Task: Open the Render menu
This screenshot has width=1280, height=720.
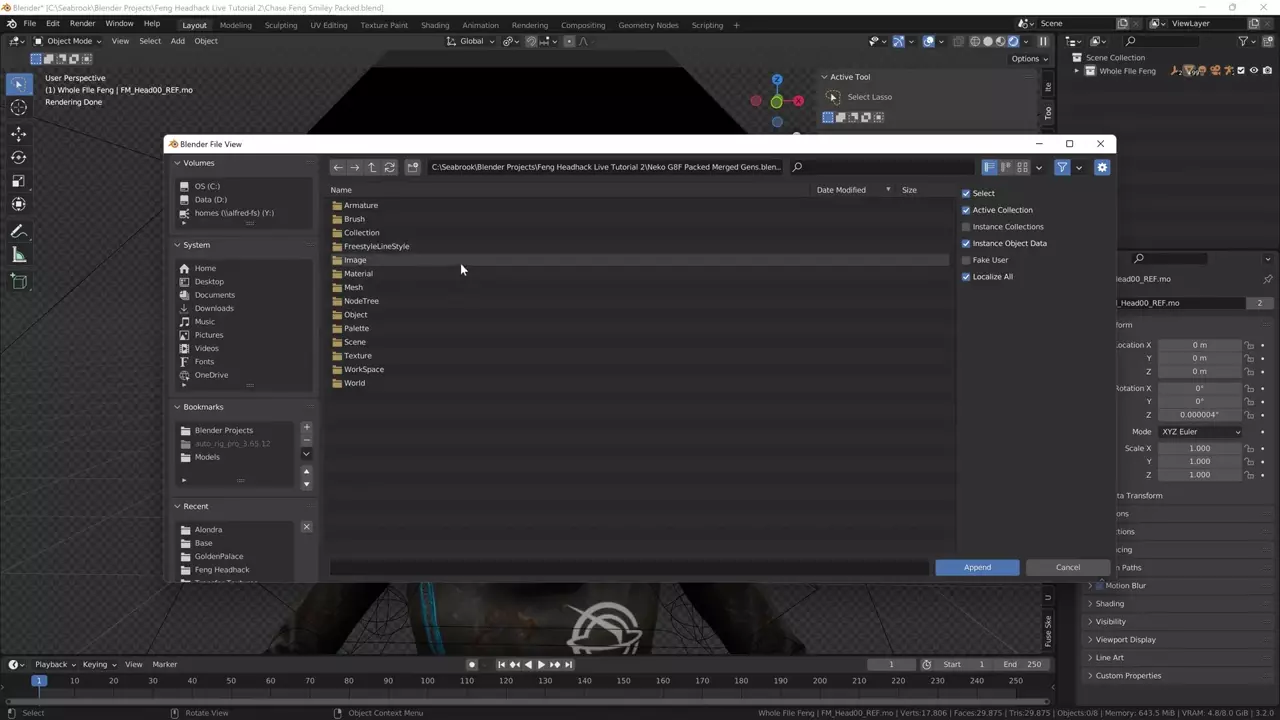Action: coord(82,23)
